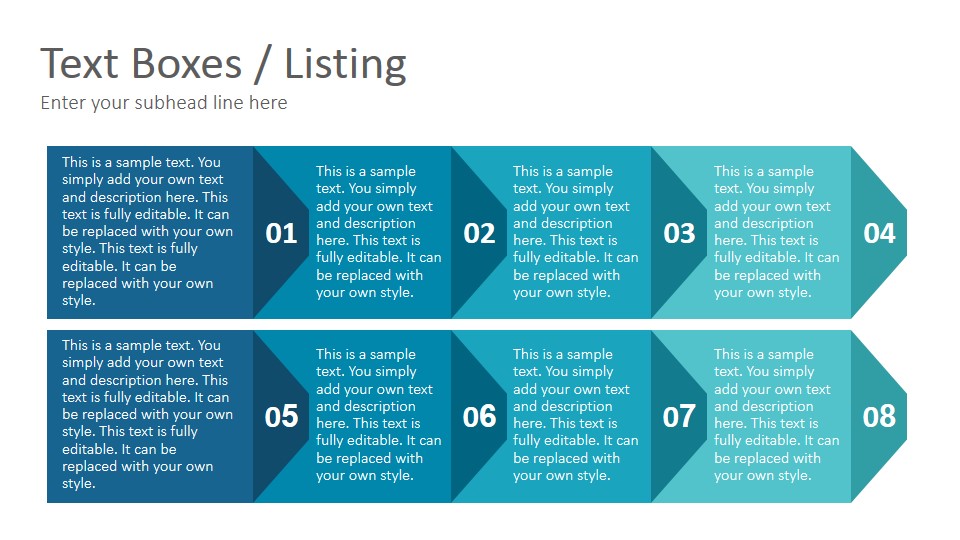Select the text box between 03 and 04
The height and width of the screenshot is (540, 960).
pos(776,232)
